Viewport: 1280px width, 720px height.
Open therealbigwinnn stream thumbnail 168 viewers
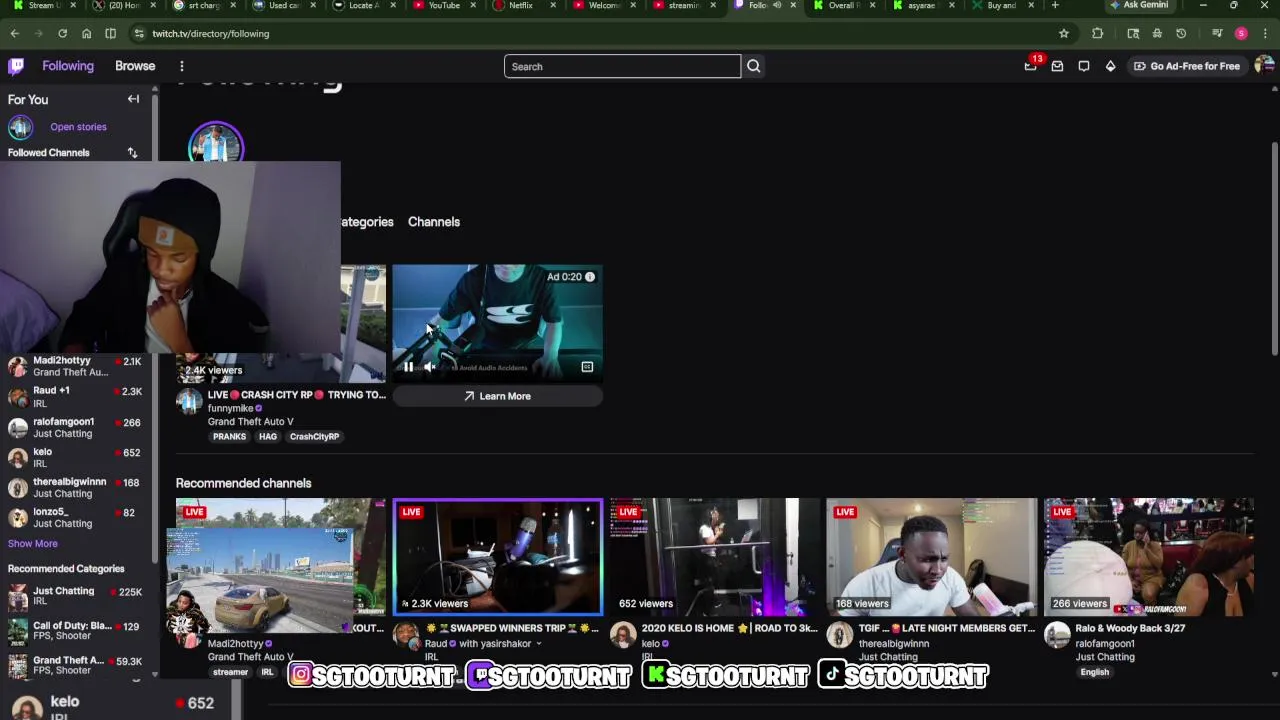pyautogui.click(x=932, y=557)
